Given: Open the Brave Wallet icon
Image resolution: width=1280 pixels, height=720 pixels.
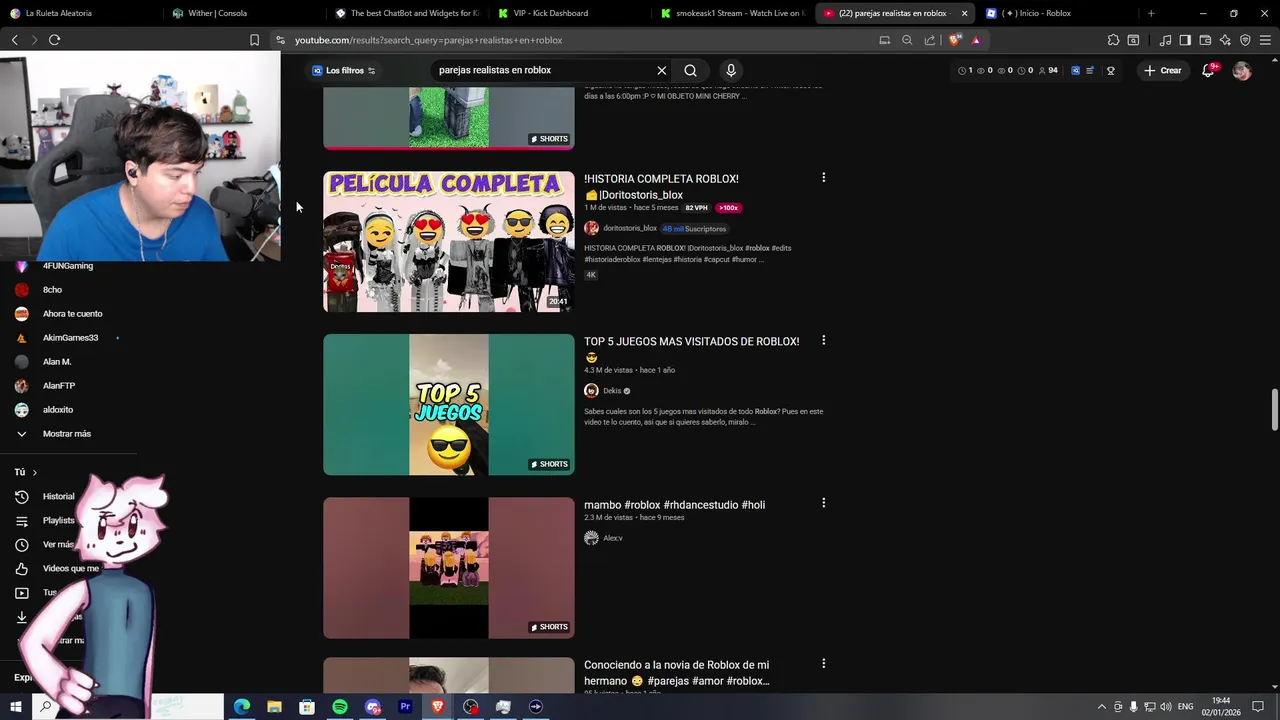Looking at the screenshot, I should coord(1205,40).
